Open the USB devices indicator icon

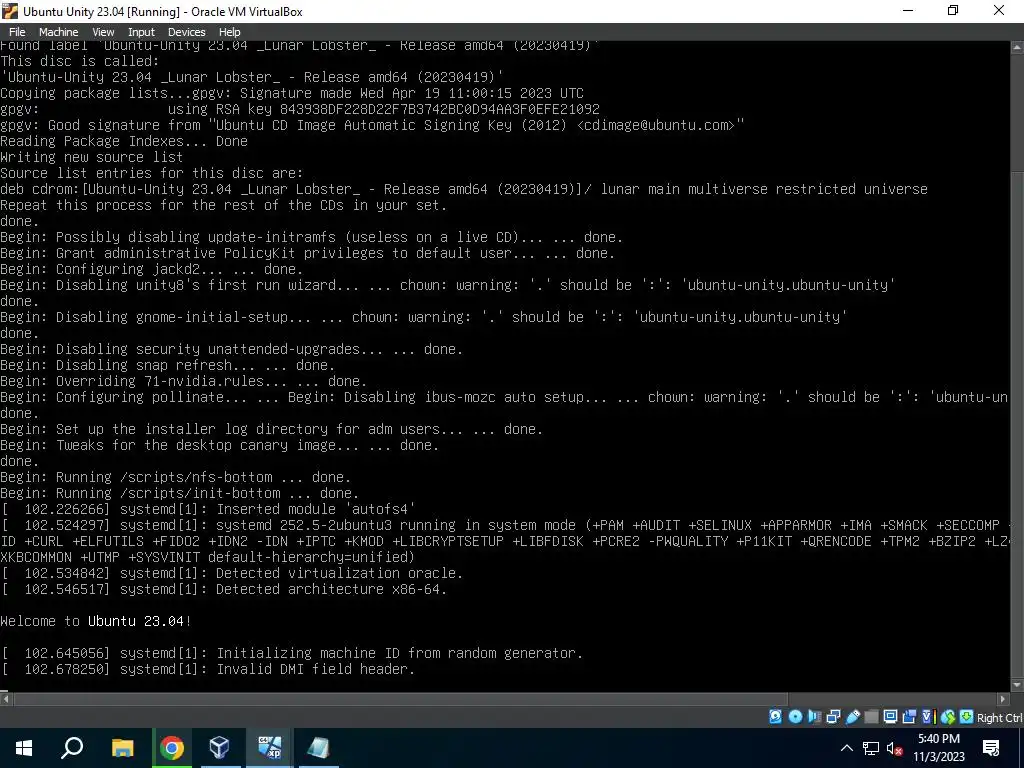[853, 717]
